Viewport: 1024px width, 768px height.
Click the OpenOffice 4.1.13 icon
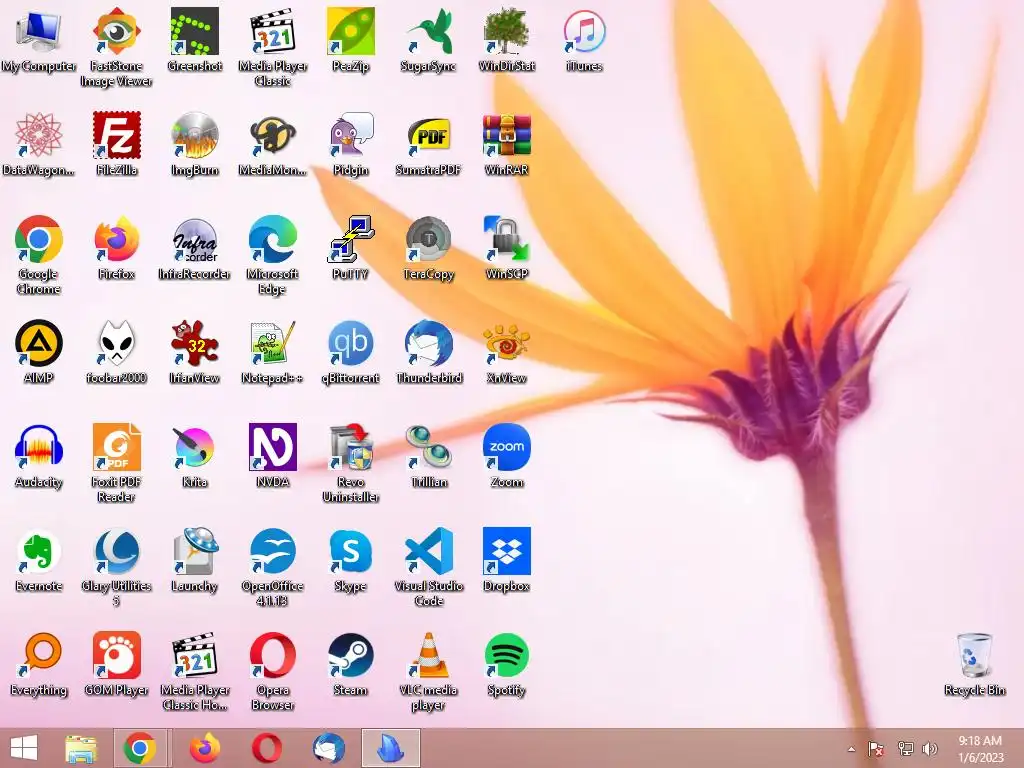tap(272, 551)
